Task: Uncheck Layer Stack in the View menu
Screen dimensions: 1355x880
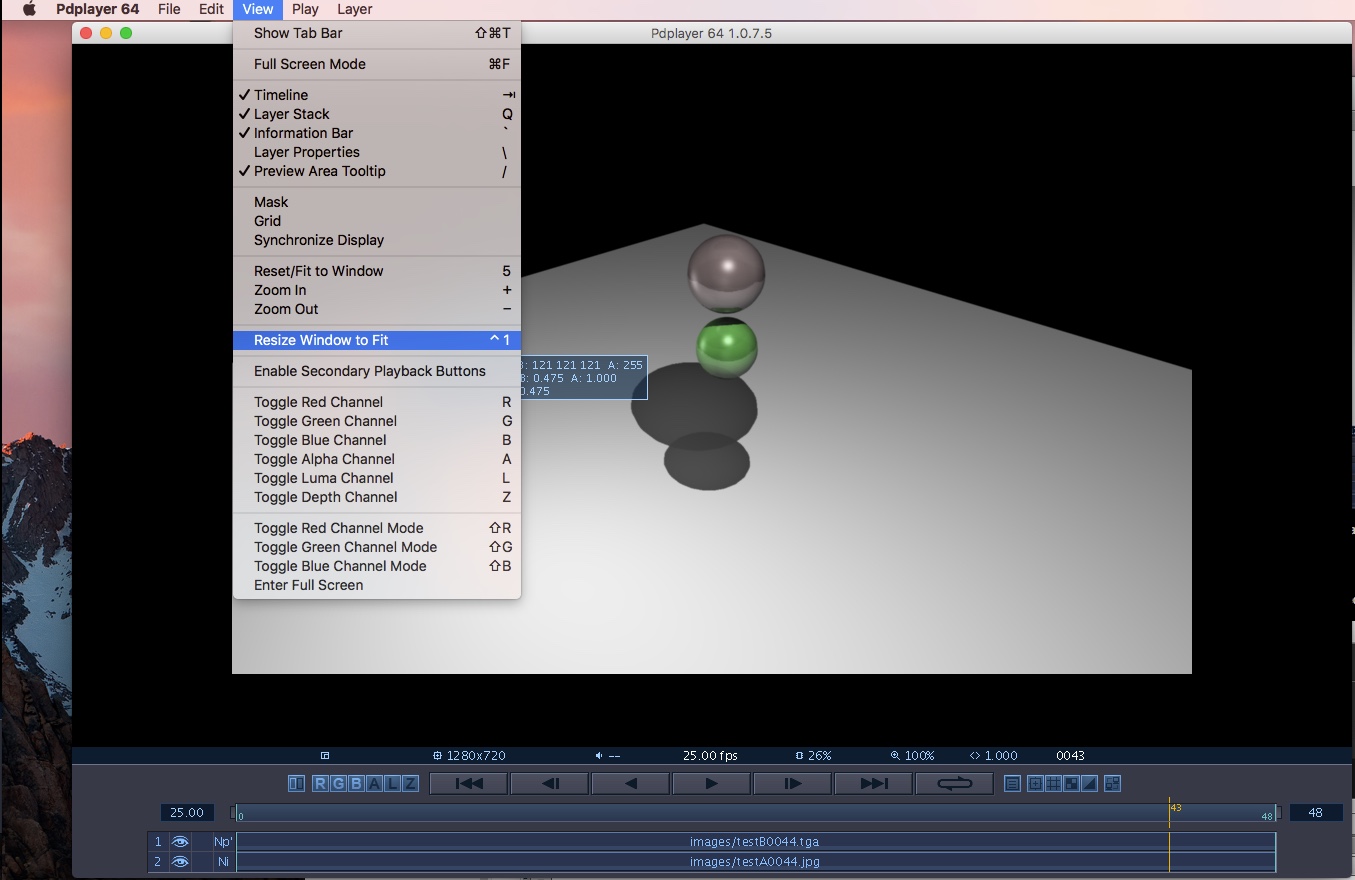Action: click(377, 114)
